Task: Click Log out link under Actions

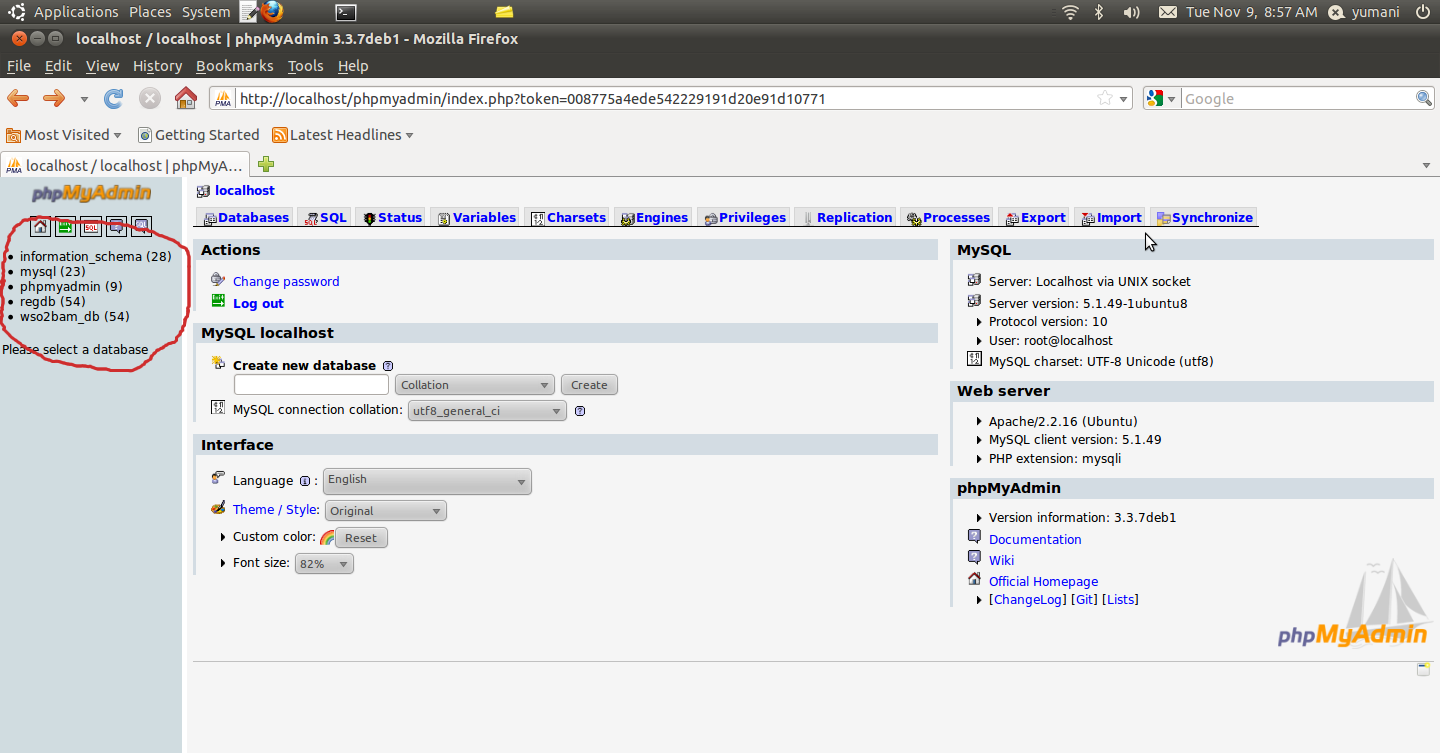Action: [258, 304]
